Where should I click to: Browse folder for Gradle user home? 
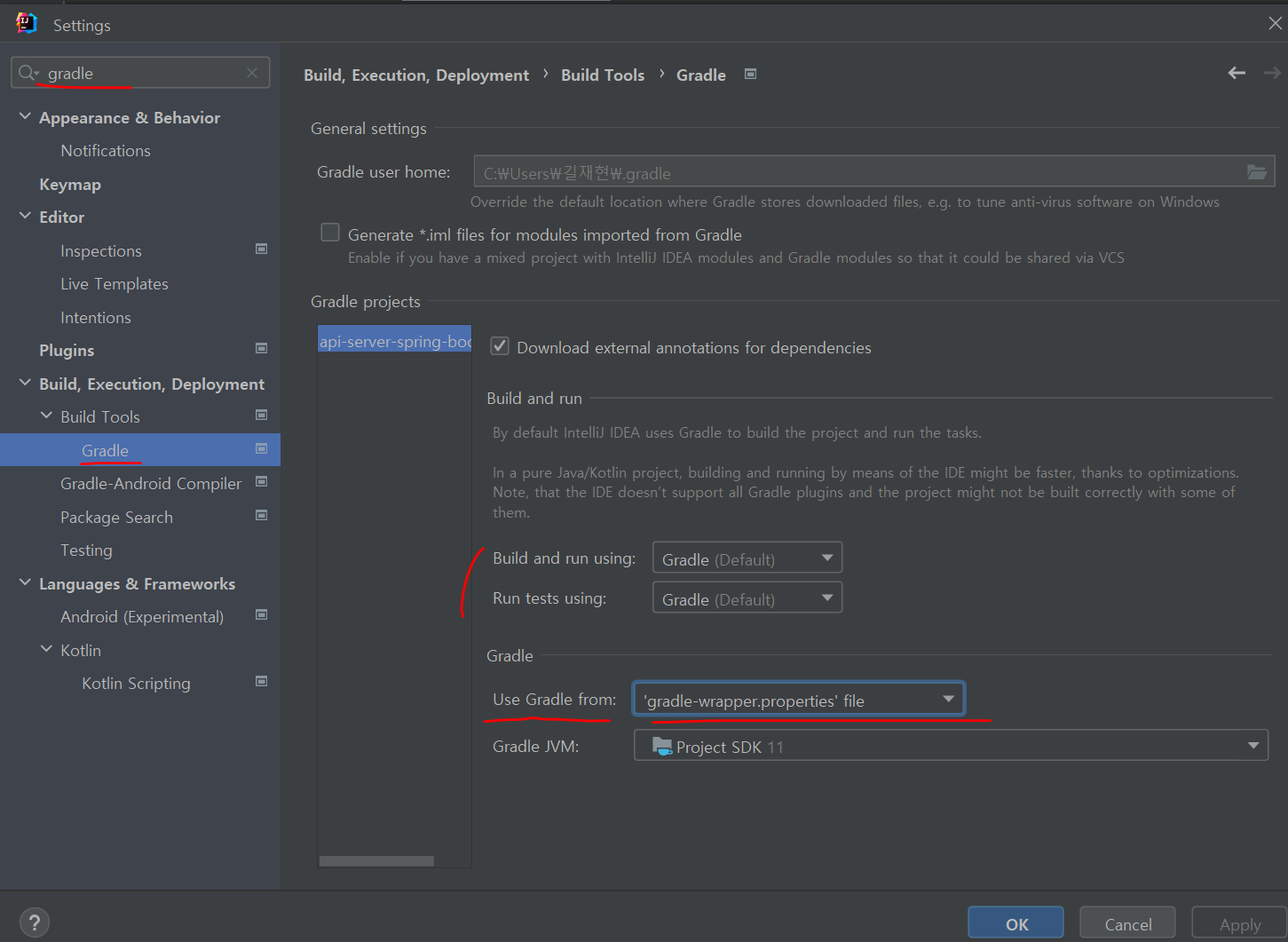[1257, 172]
